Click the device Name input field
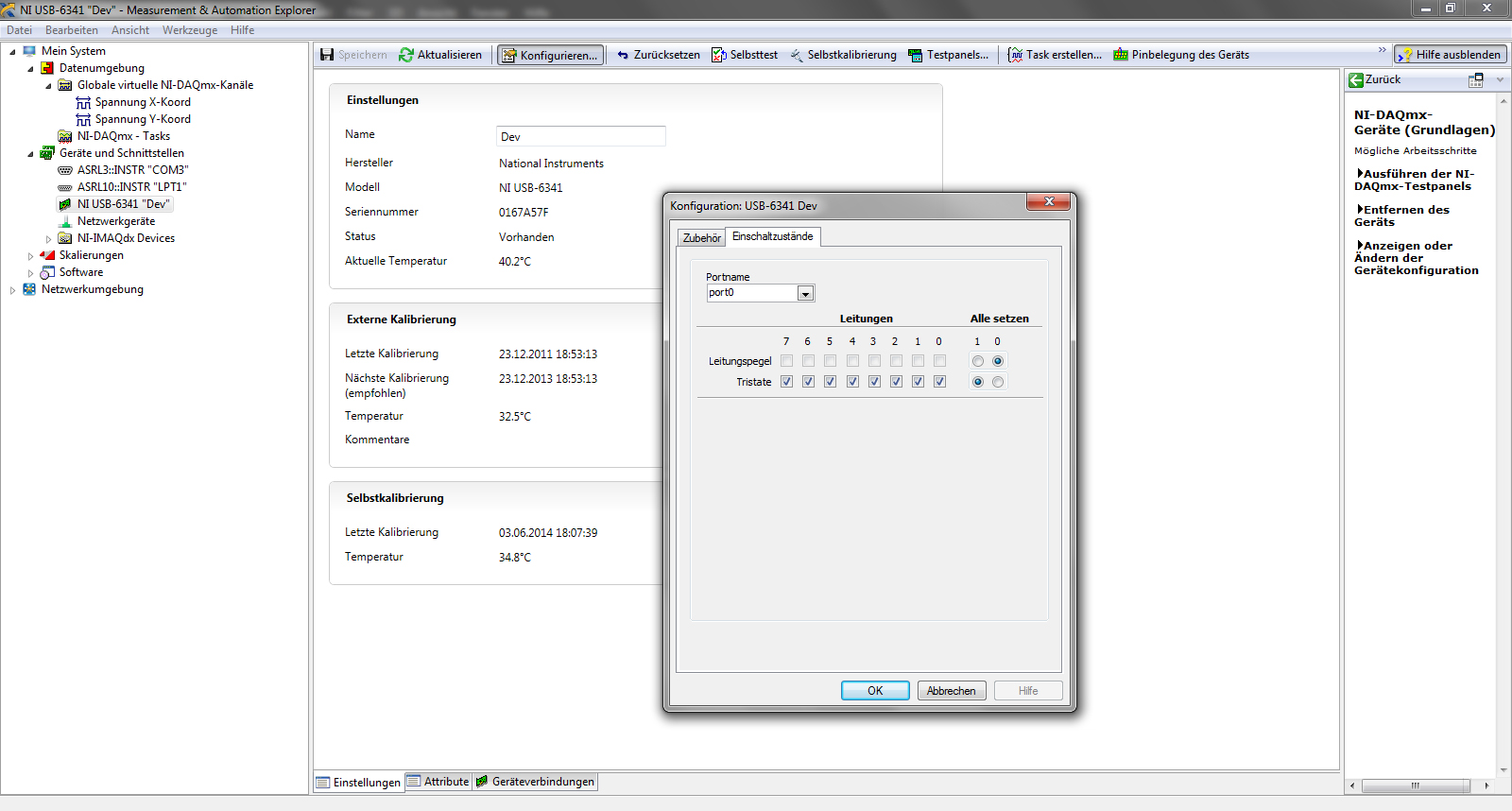 coord(581,136)
